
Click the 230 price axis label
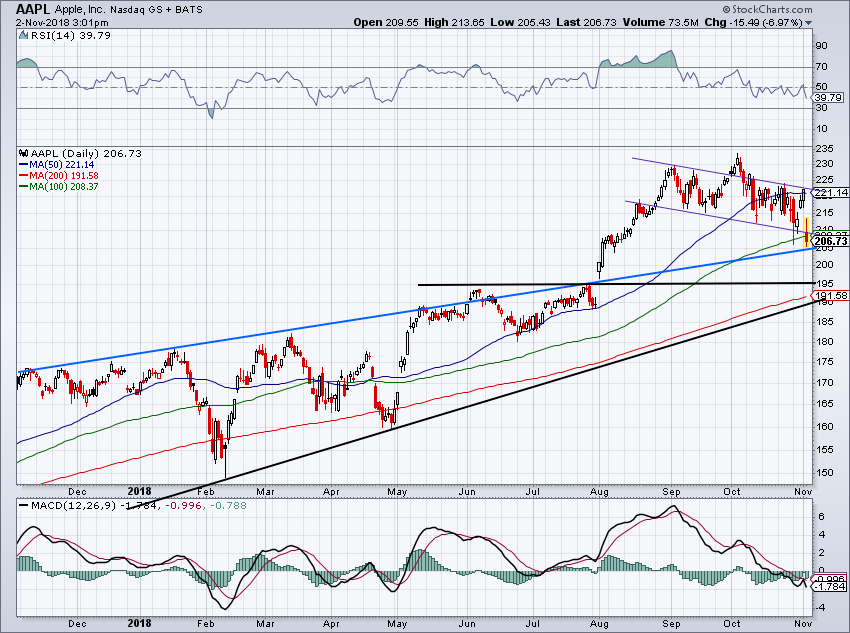click(x=825, y=164)
